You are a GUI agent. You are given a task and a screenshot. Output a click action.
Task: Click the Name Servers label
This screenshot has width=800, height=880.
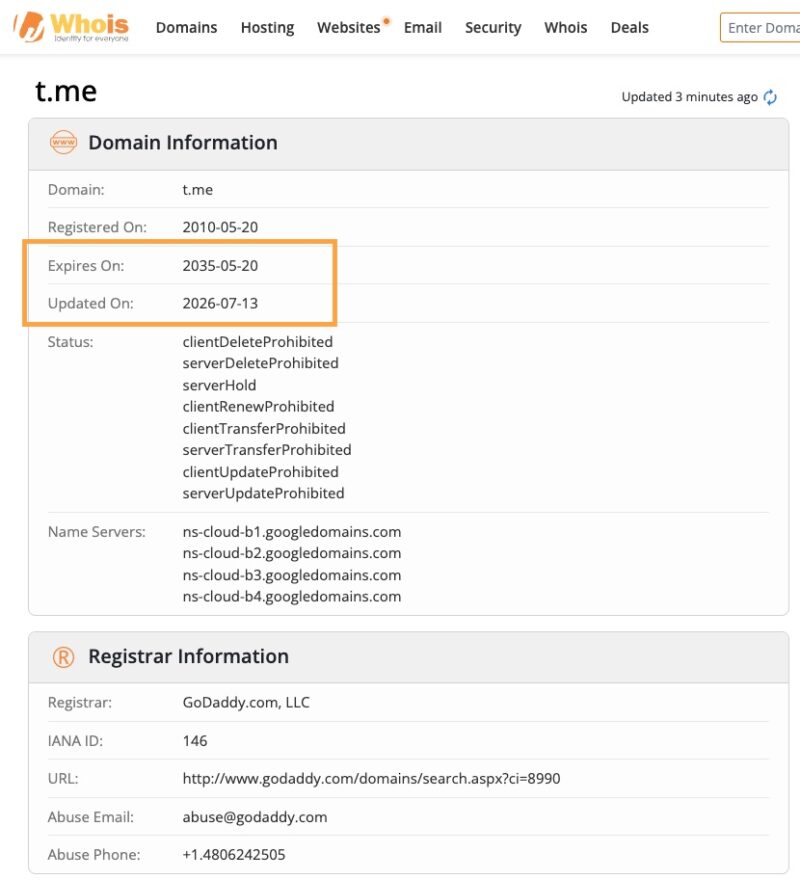point(97,532)
